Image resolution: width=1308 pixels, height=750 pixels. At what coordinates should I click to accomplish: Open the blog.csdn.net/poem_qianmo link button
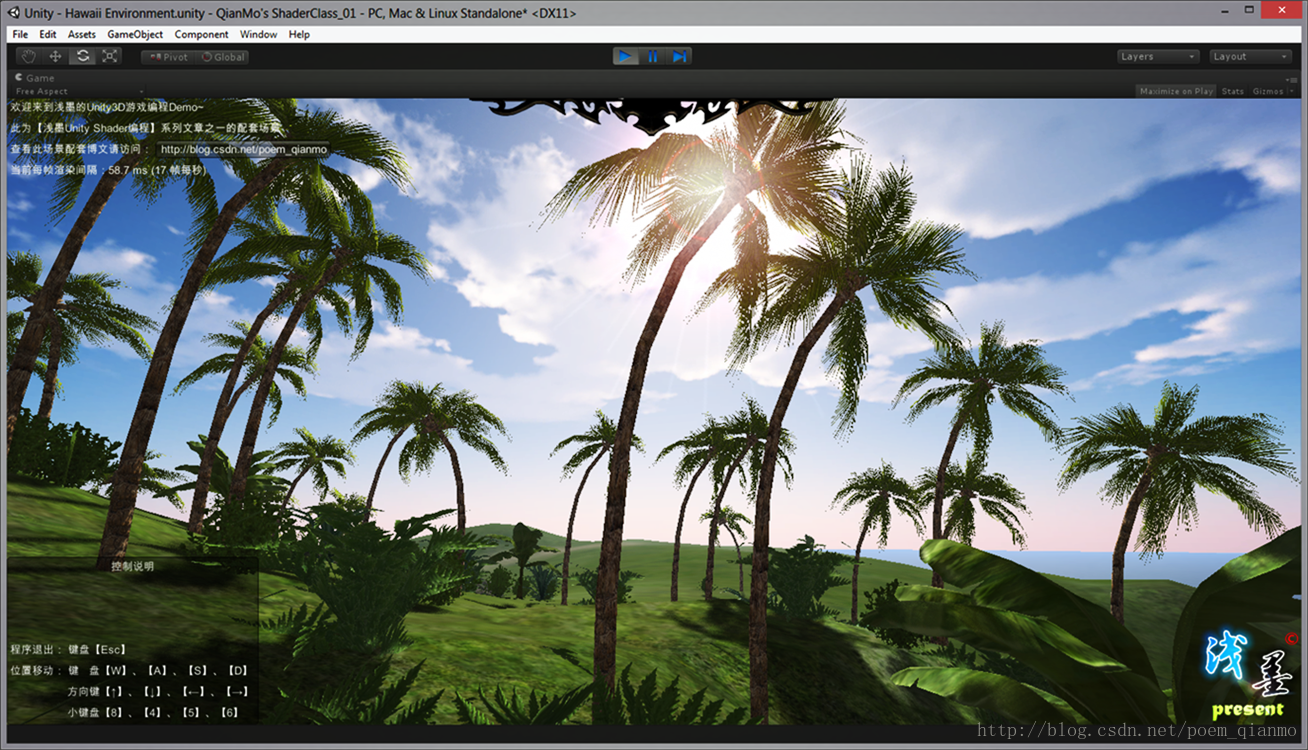(243, 149)
